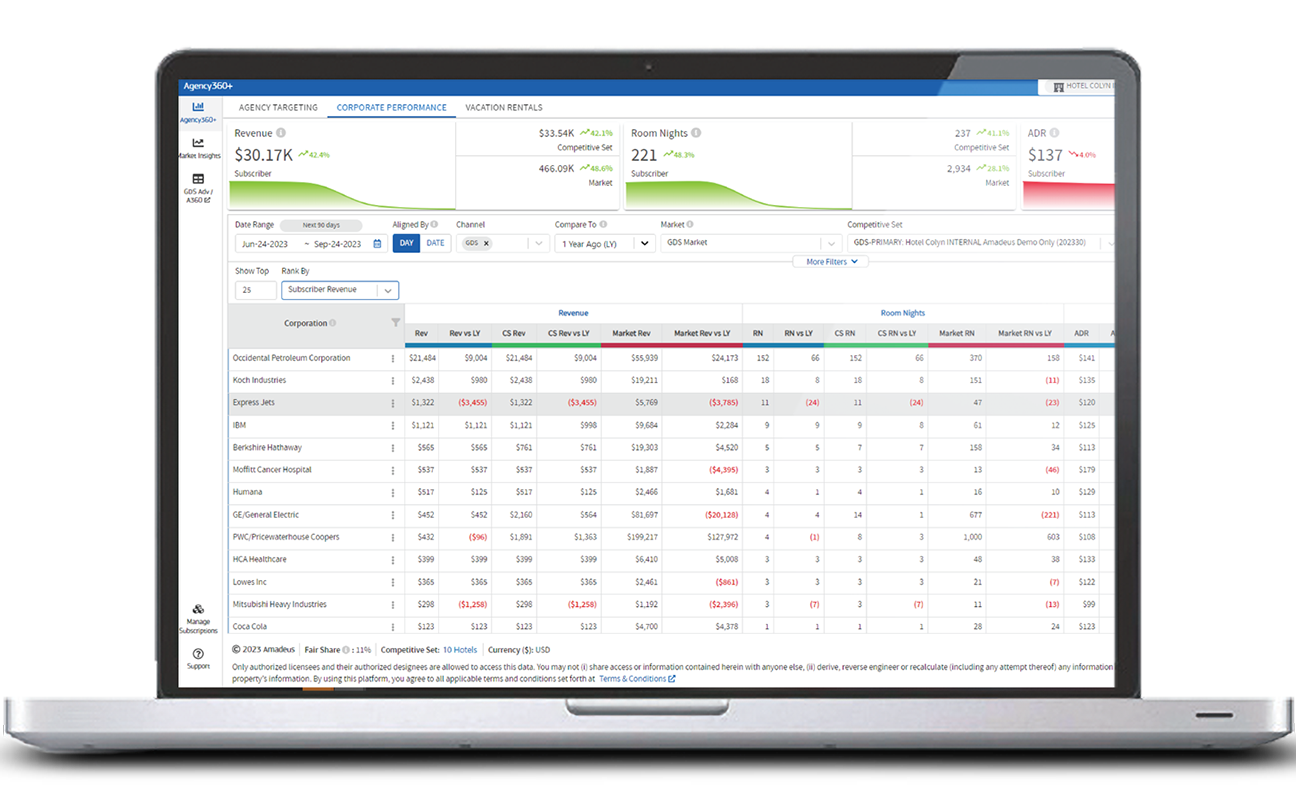The width and height of the screenshot is (1296, 807).
Task: Click the Sep-24-2023 end date
Action: pyautogui.click(x=337, y=244)
